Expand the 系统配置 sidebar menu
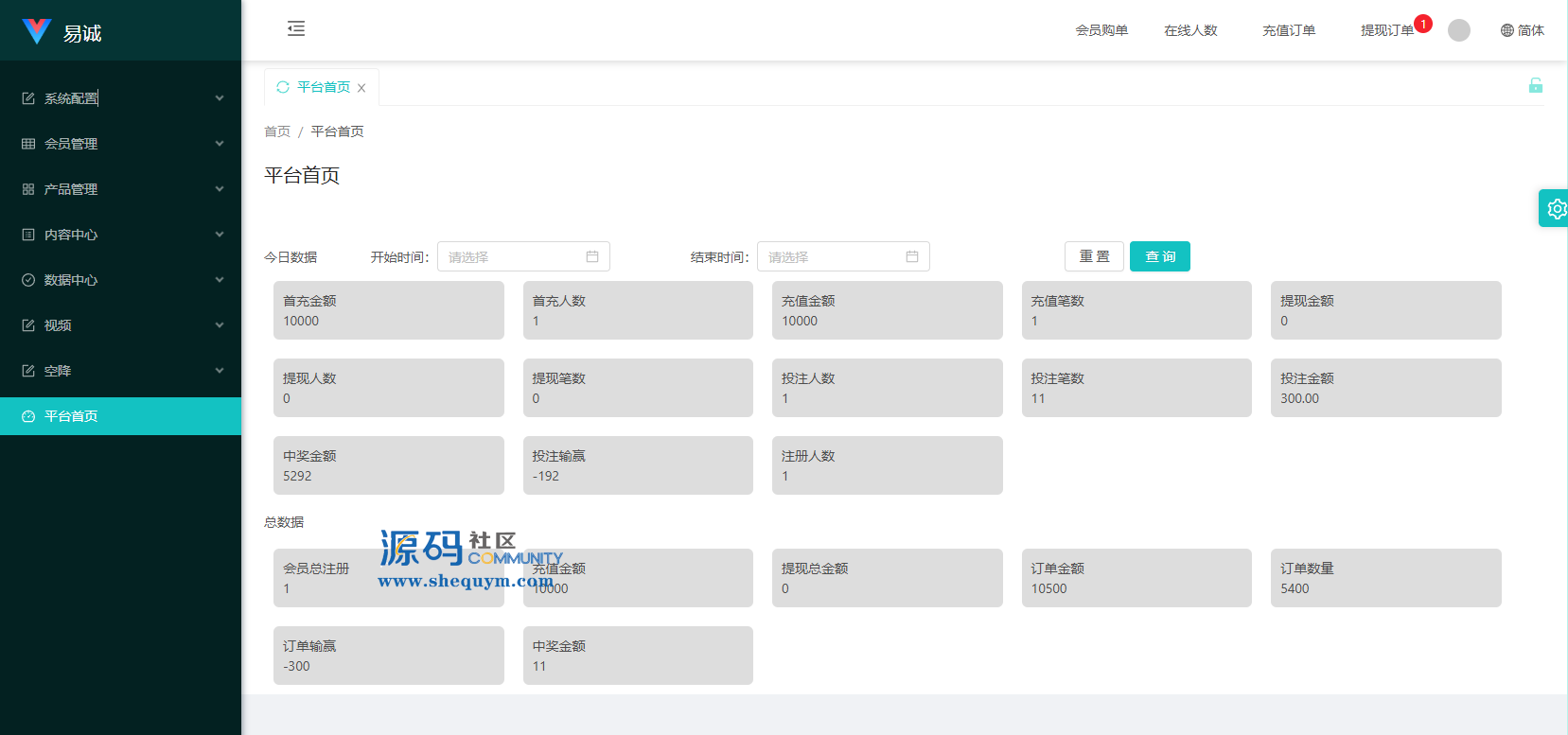Image resolution: width=1568 pixels, height=735 pixels. pos(120,98)
